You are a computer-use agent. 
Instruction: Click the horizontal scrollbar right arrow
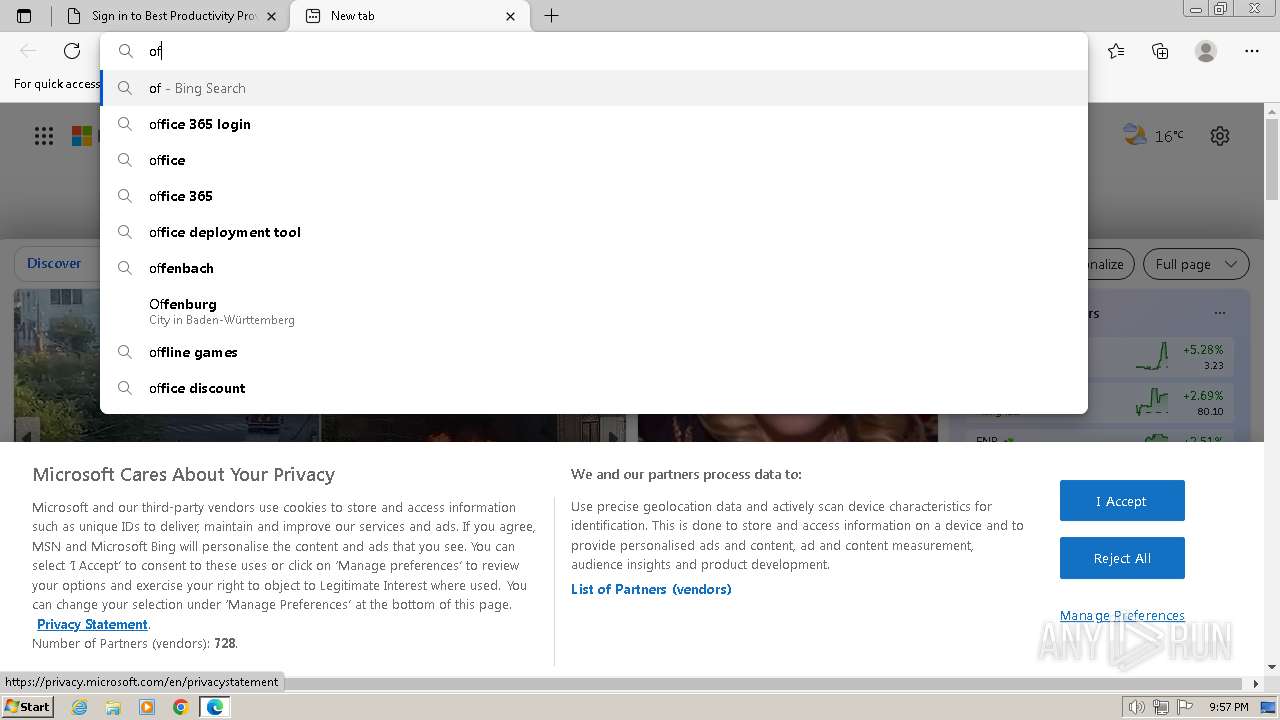point(1256,683)
